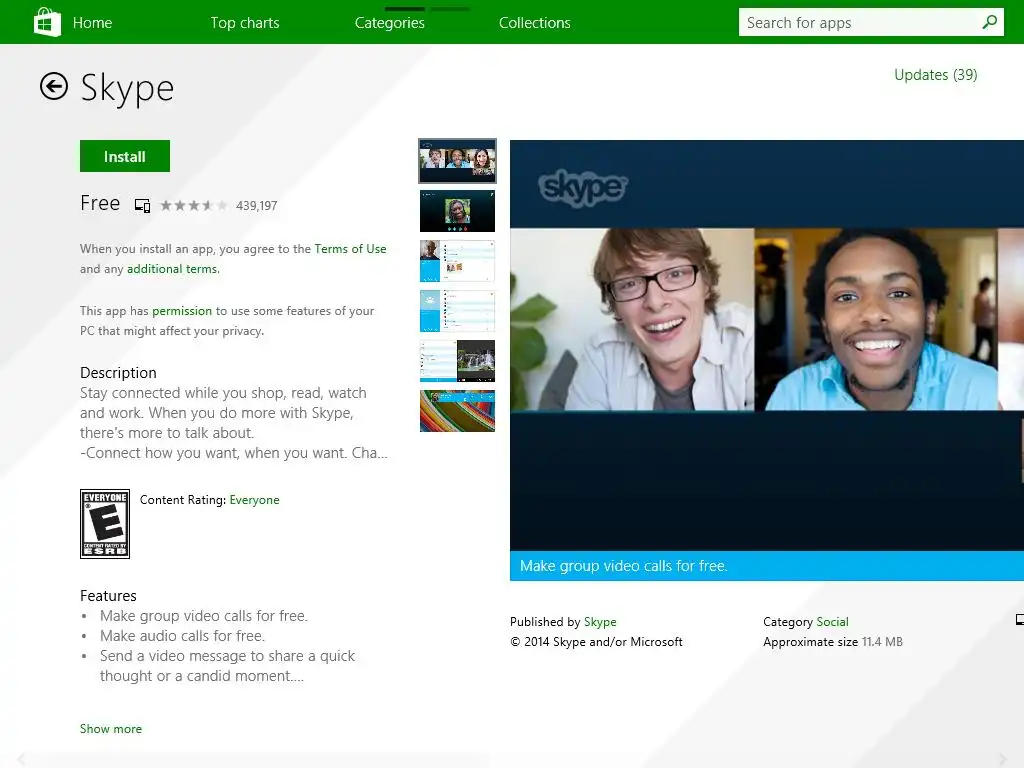
Task: Click the Features heading
Action: tap(108, 596)
